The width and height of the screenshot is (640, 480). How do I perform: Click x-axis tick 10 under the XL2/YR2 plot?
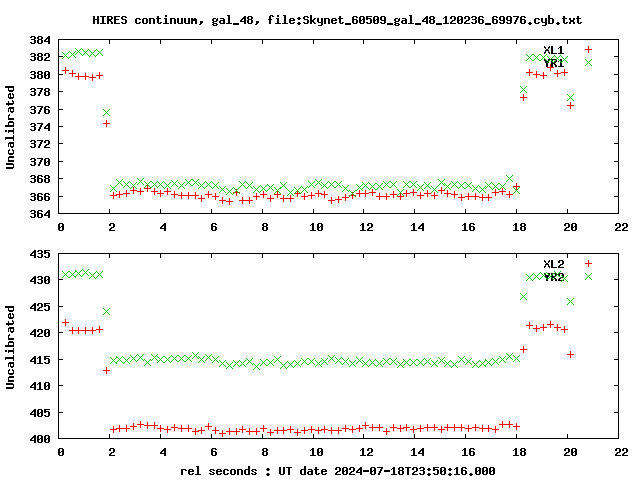pyautogui.click(x=316, y=452)
